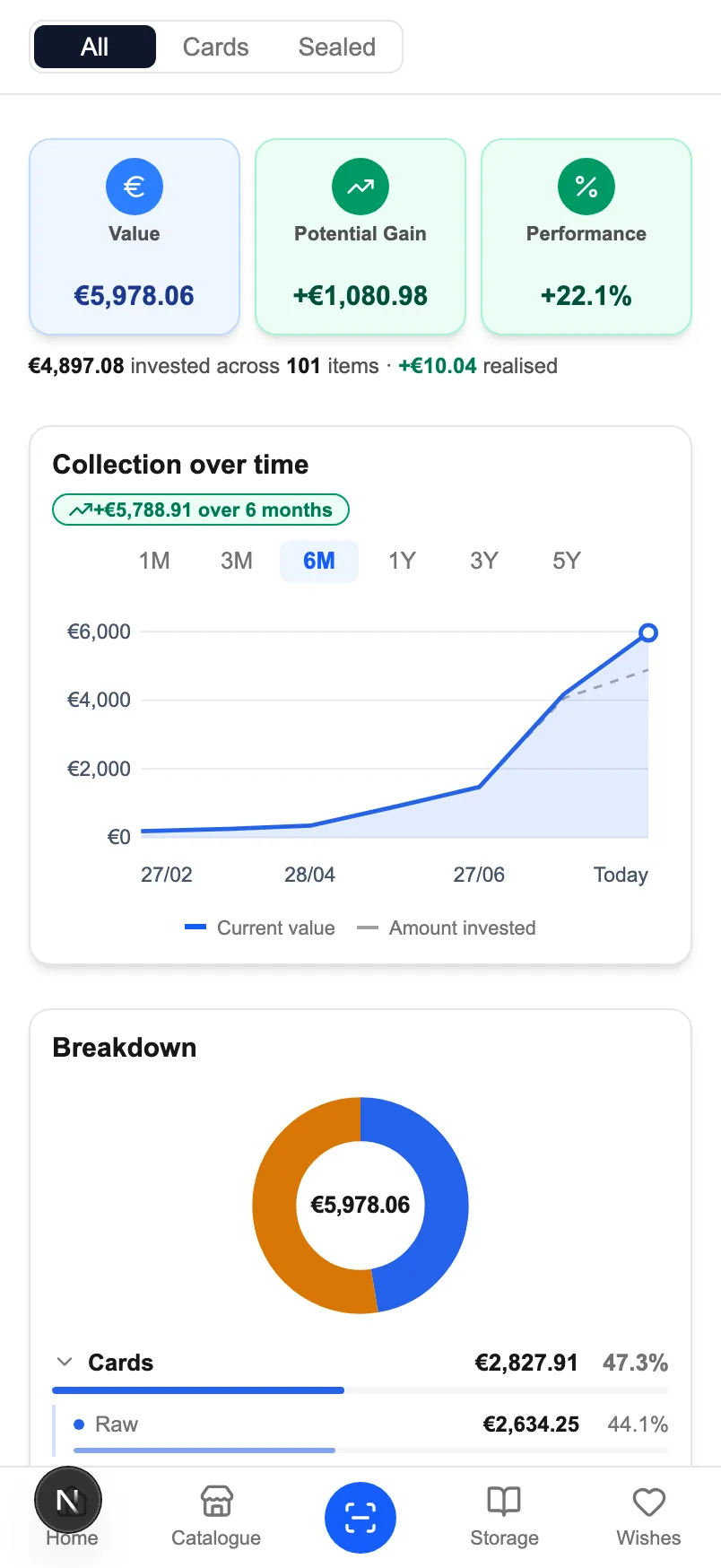Click the €2,634.25 Raw amount
Screen dimensions: 721x1568
click(x=531, y=1424)
